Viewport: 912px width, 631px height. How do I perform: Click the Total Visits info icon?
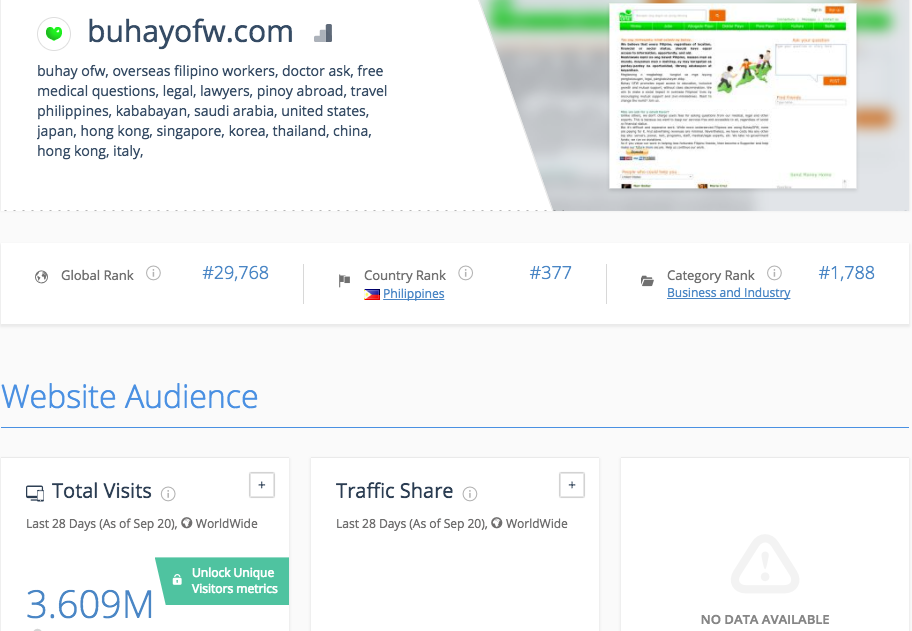(168, 494)
